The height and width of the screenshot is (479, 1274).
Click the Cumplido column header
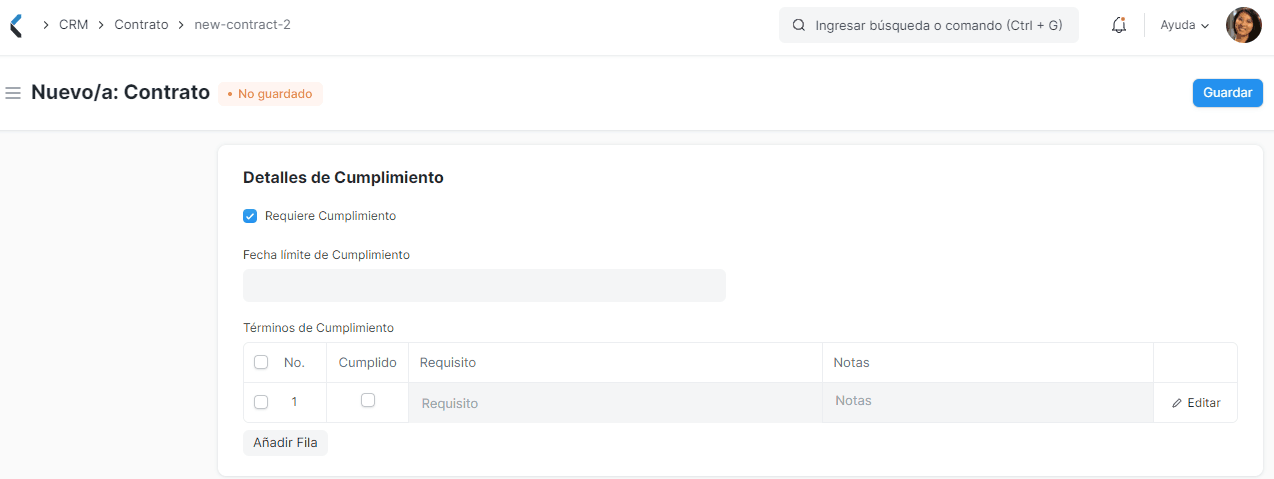tap(368, 362)
